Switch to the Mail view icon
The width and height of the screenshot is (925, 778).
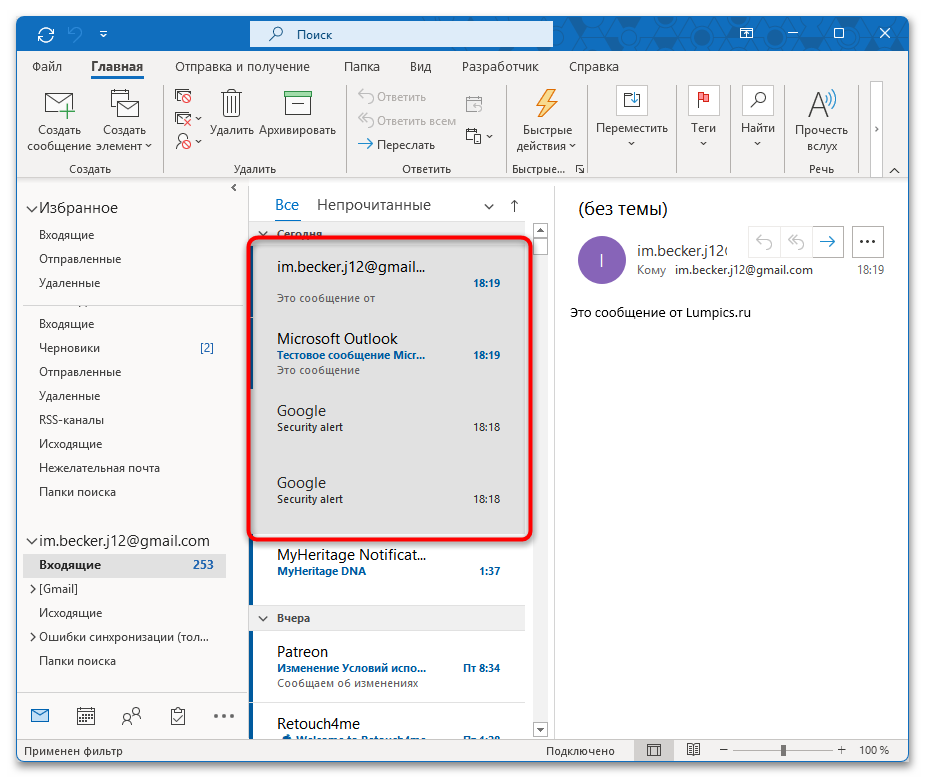point(40,716)
